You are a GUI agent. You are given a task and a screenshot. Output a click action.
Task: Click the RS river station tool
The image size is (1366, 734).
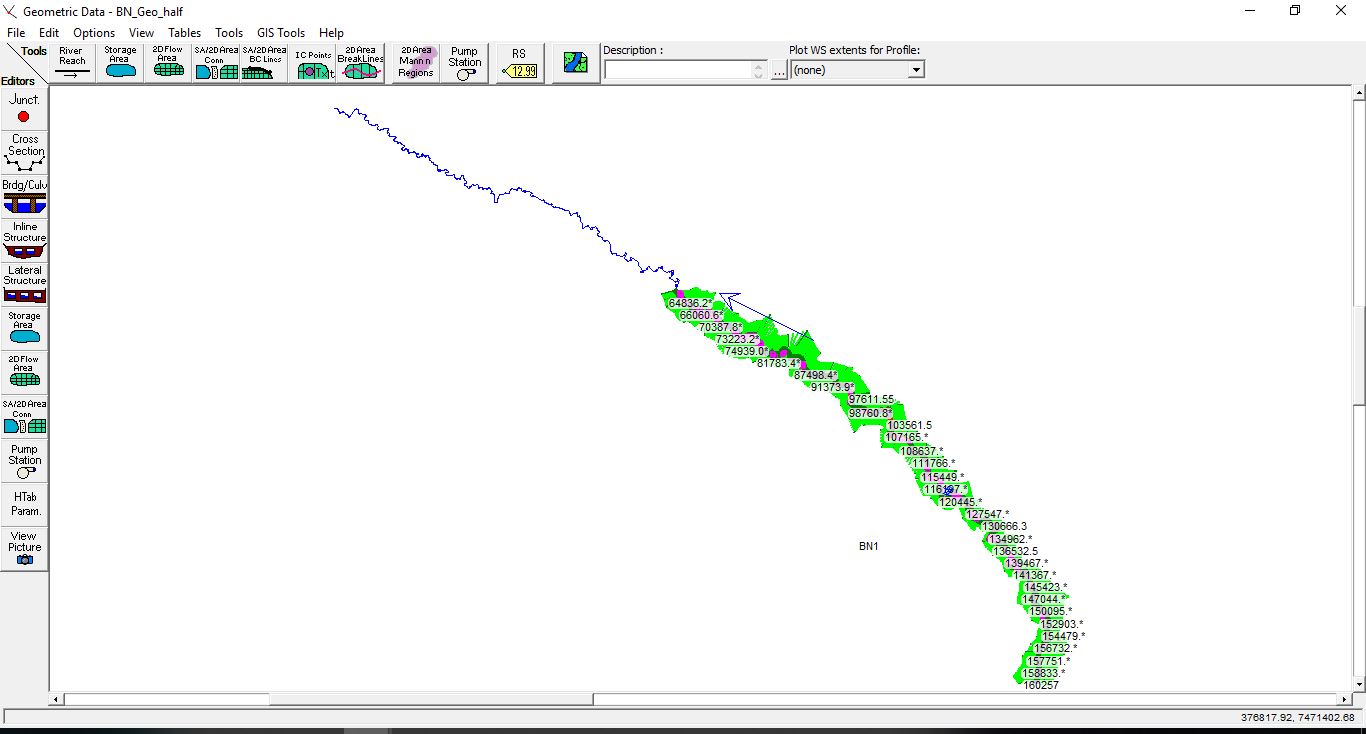tap(519, 62)
